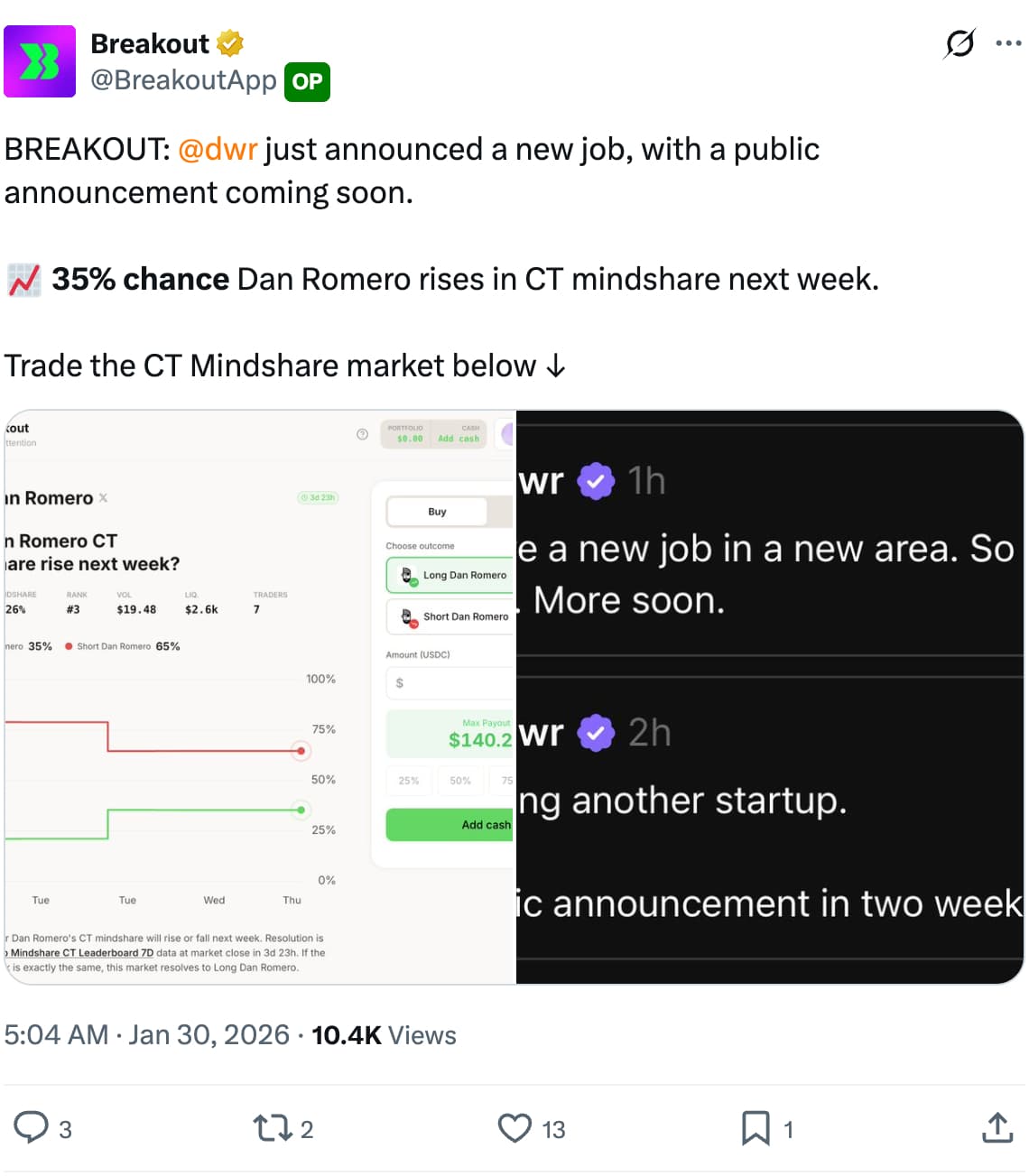Like the tweet with the heart icon

[514, 1127]
